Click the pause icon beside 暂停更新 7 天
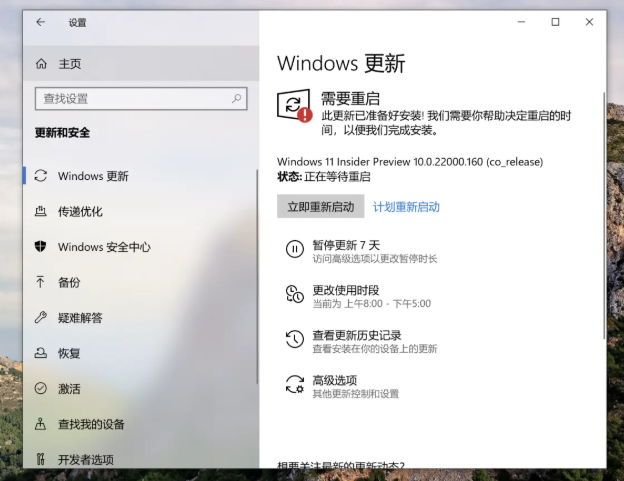This screenshot has height=481, width=624. click(x=294, y=249)
